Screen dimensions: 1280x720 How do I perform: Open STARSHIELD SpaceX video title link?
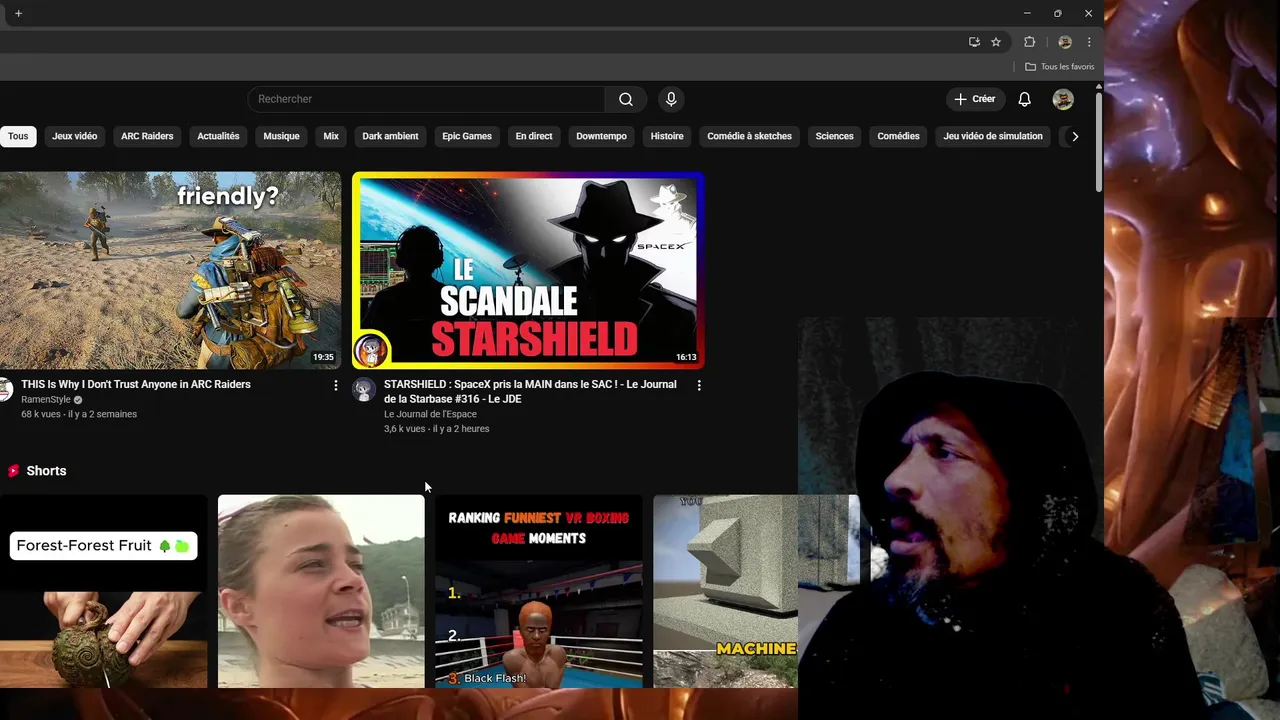(x=530, y=392)
